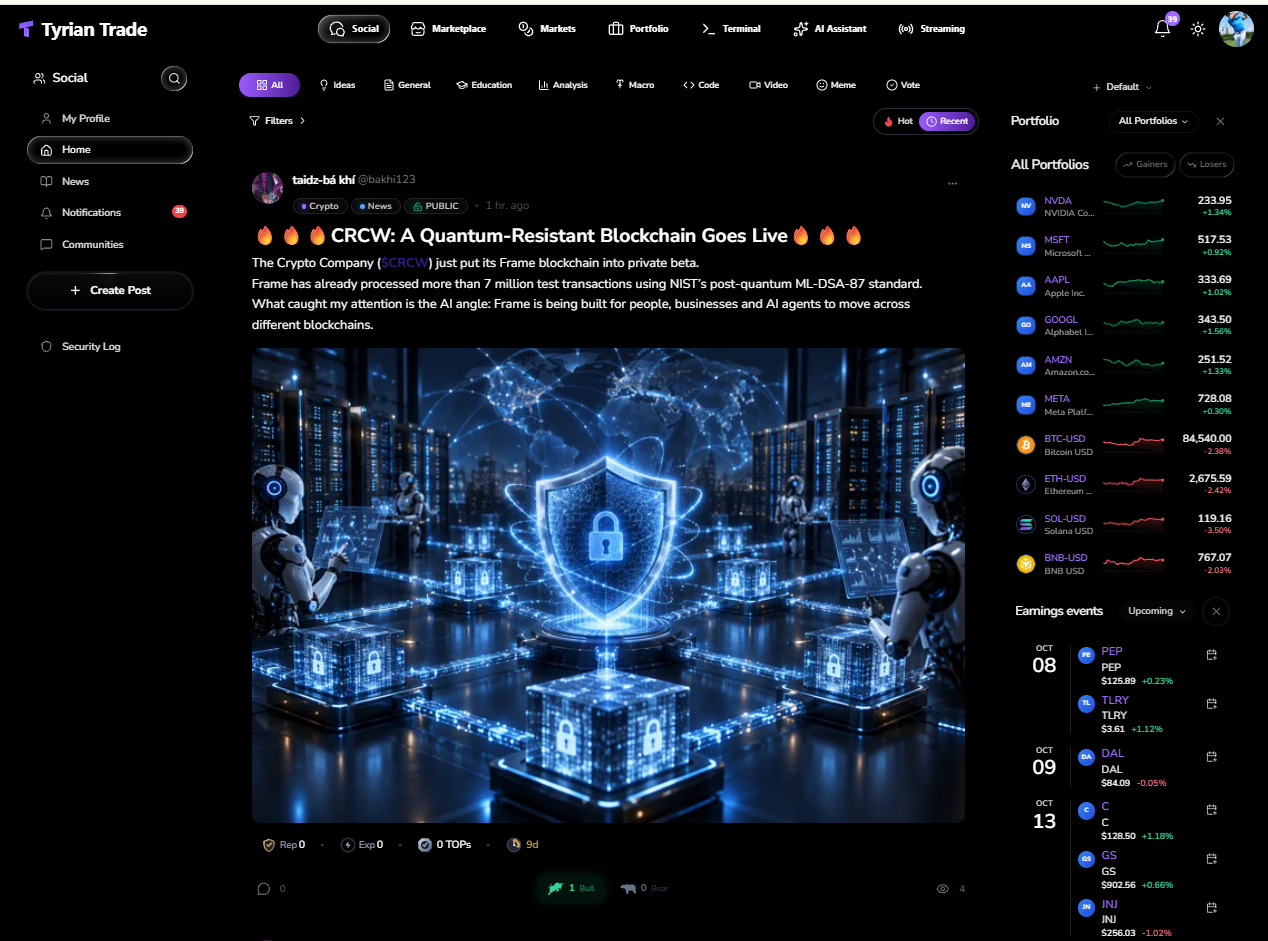Image resolution: width=1268 pixels, height=941 pixels.
Task: Click the comment icon under the post
Action: pos(264,888)
